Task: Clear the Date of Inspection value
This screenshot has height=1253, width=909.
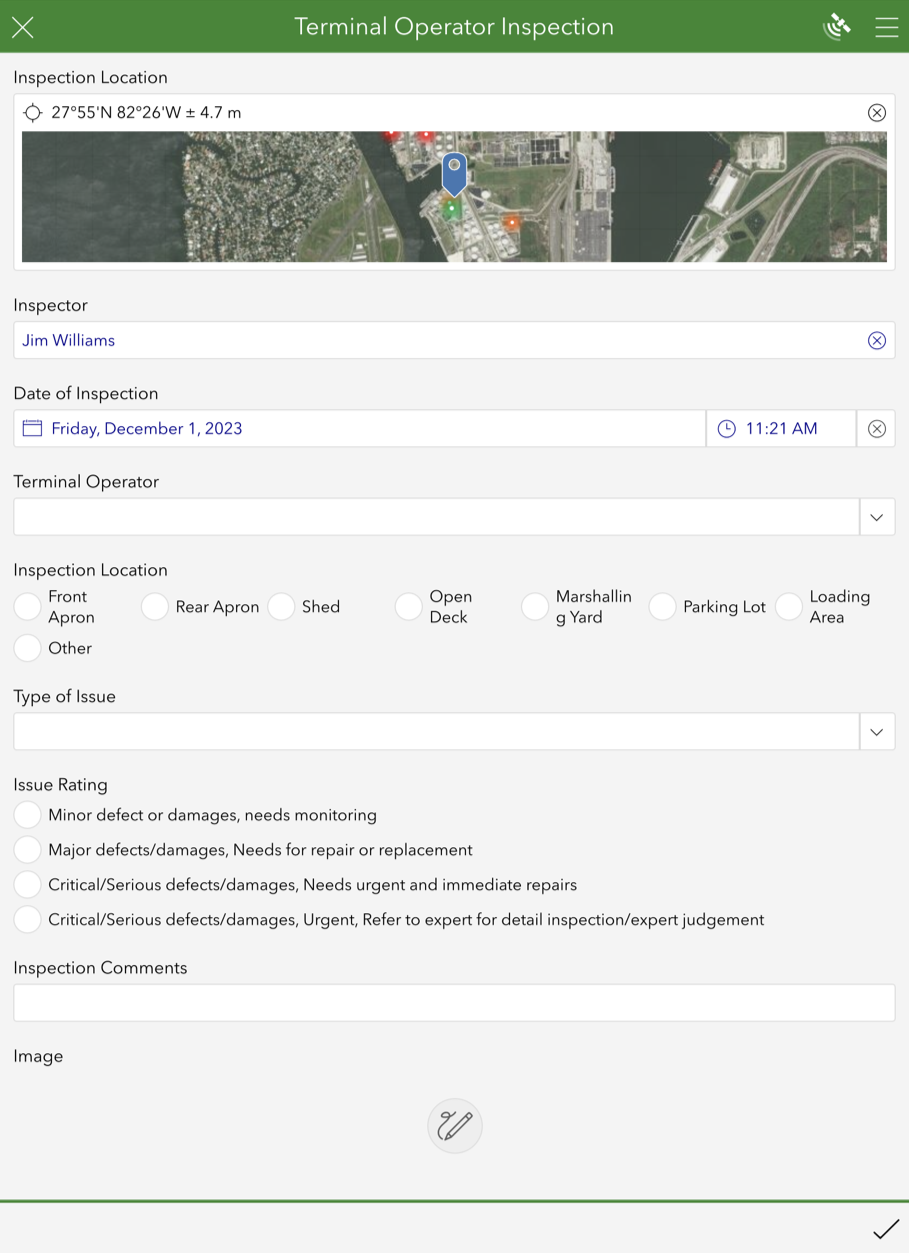Action: [876, 428]
